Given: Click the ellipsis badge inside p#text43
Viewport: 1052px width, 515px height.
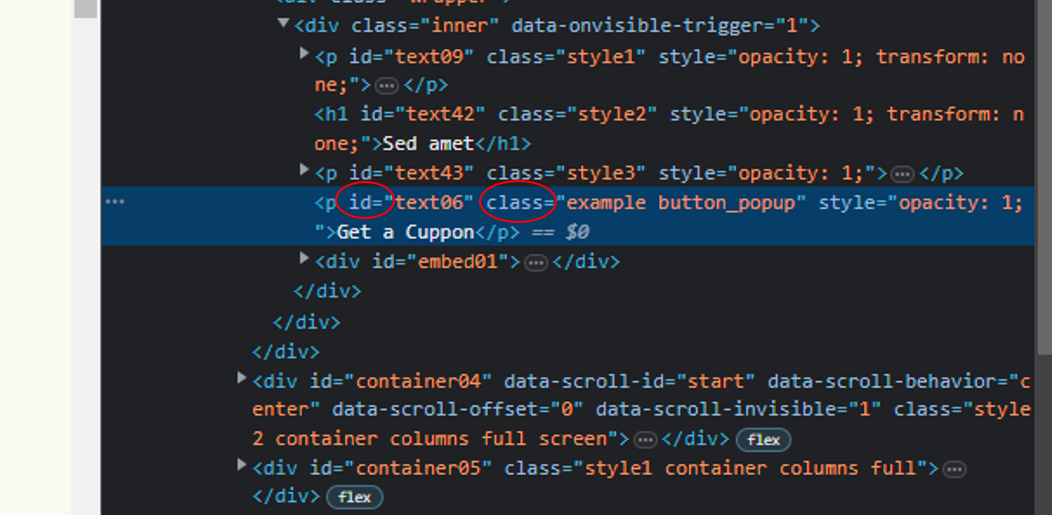Looking at the screenshot, I should click(x=903, y=174).
